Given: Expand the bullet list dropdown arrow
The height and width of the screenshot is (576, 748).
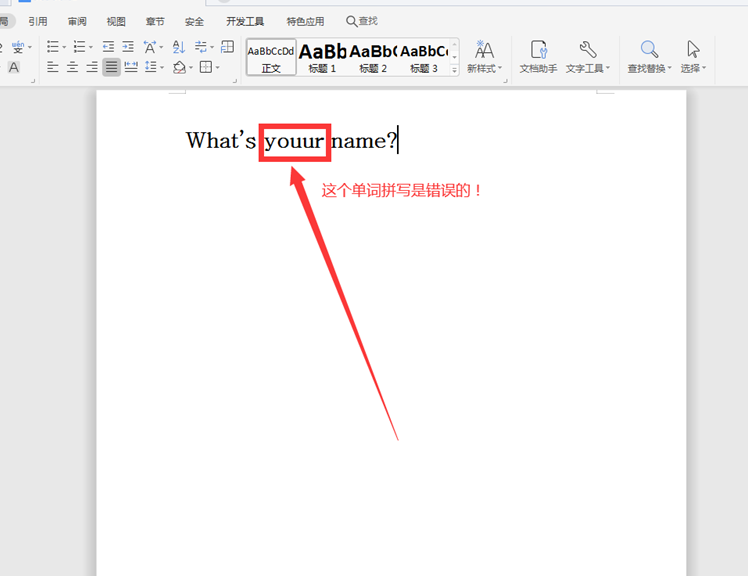Looking at the screenshot, I should coord(64,47).
